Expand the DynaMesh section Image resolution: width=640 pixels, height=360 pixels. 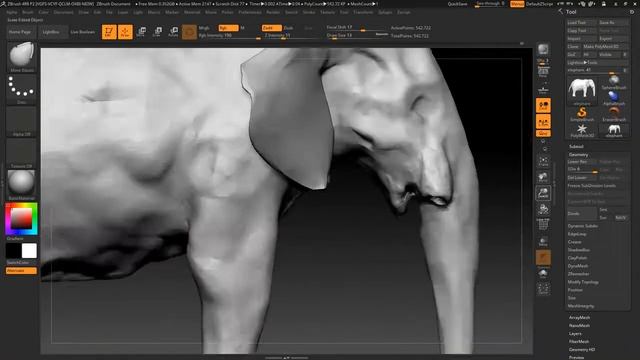pyautogui.click(x=578, y=266)
